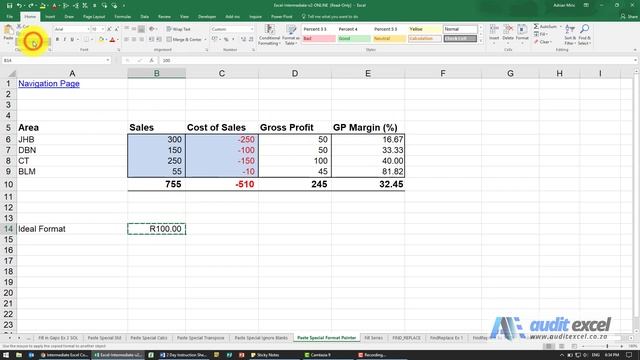
Task: Switch to the Formulas ribbon tab
Action: click(x=122, y=17)
